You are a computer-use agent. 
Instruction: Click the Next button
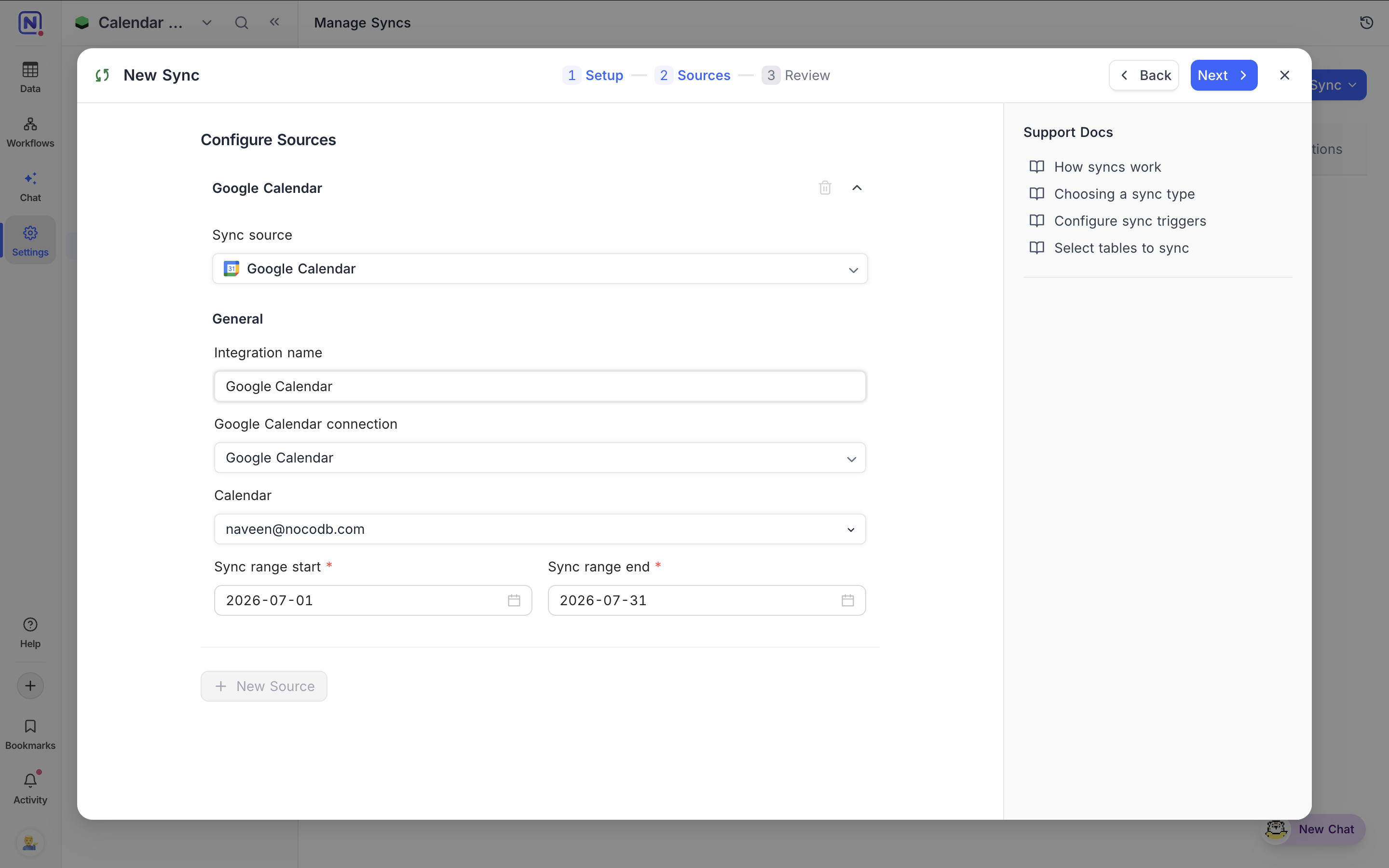pos(1224,75)
